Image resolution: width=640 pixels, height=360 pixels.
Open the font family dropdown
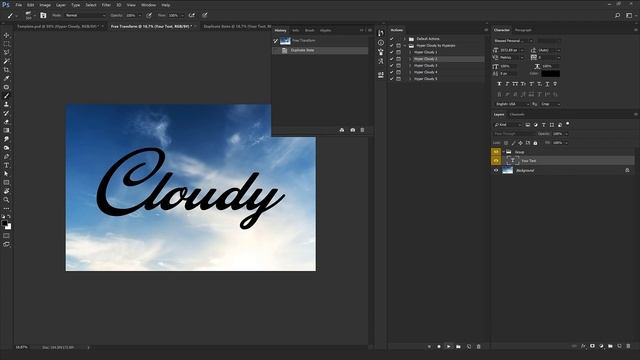pyautogui.click(x=513, y=41)
